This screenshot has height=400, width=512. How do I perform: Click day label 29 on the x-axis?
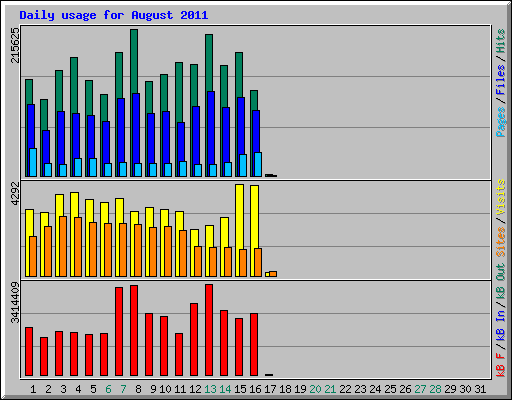tap(450, 389)
